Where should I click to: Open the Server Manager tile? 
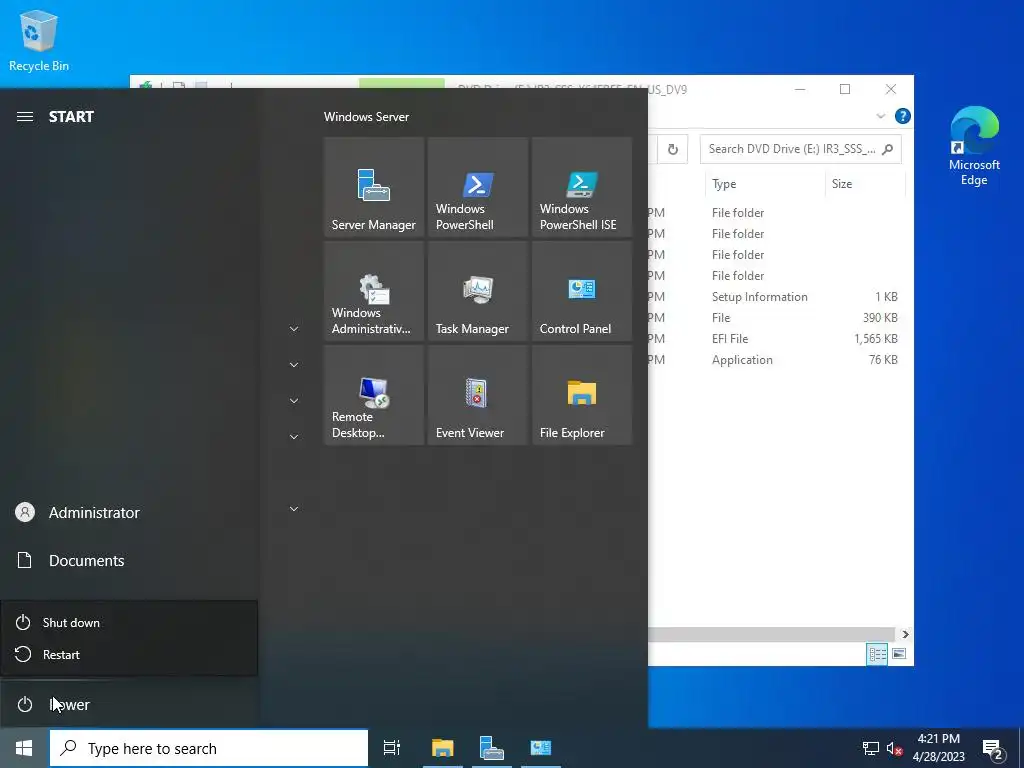click(x=374, y=187)
